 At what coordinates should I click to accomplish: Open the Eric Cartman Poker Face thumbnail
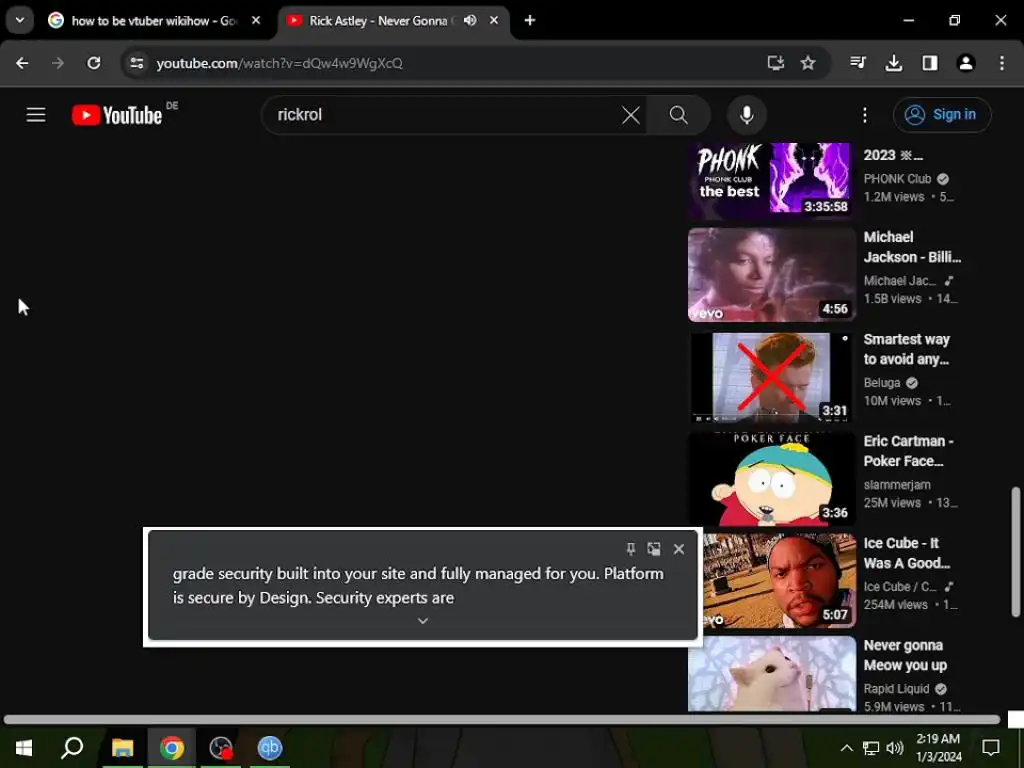[x=771, y=479]
